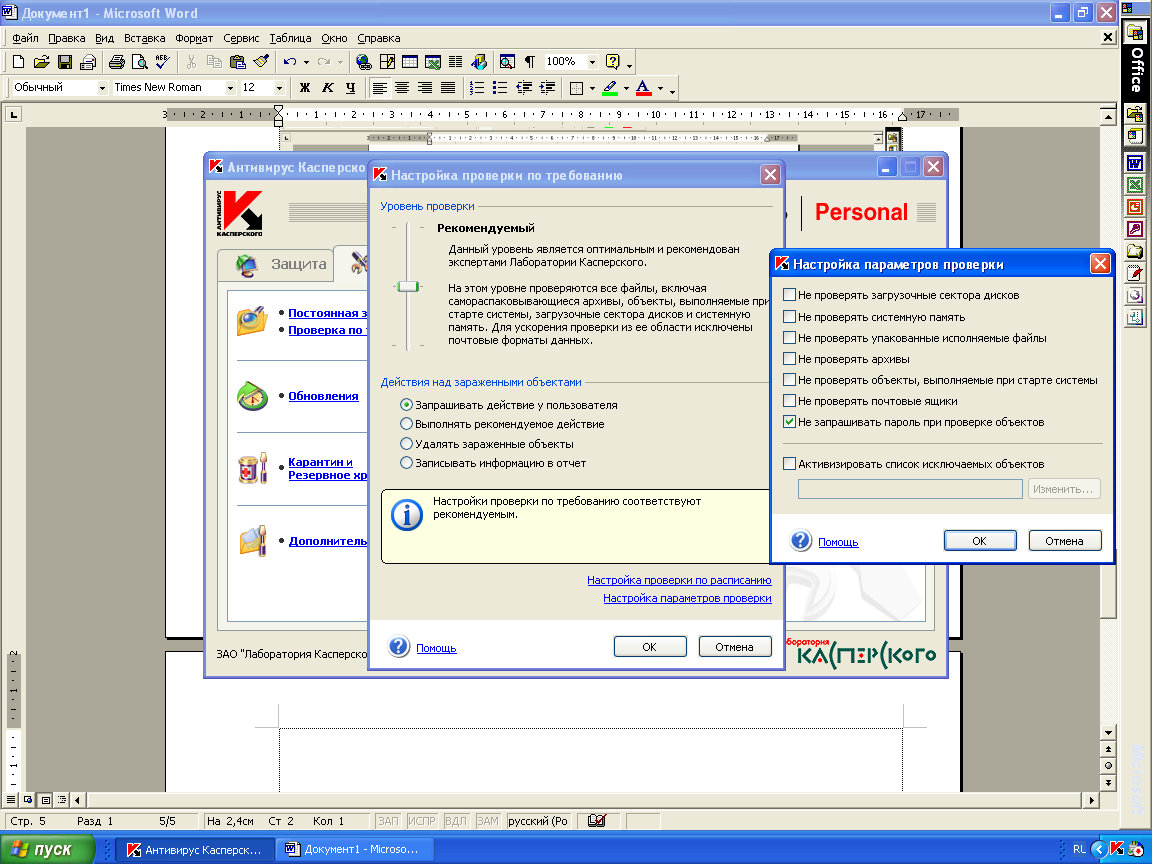This screenshot has width=1152, height=864.
Task: Click the Undo arrow icon in Word
Action: (x=289, y=62)
